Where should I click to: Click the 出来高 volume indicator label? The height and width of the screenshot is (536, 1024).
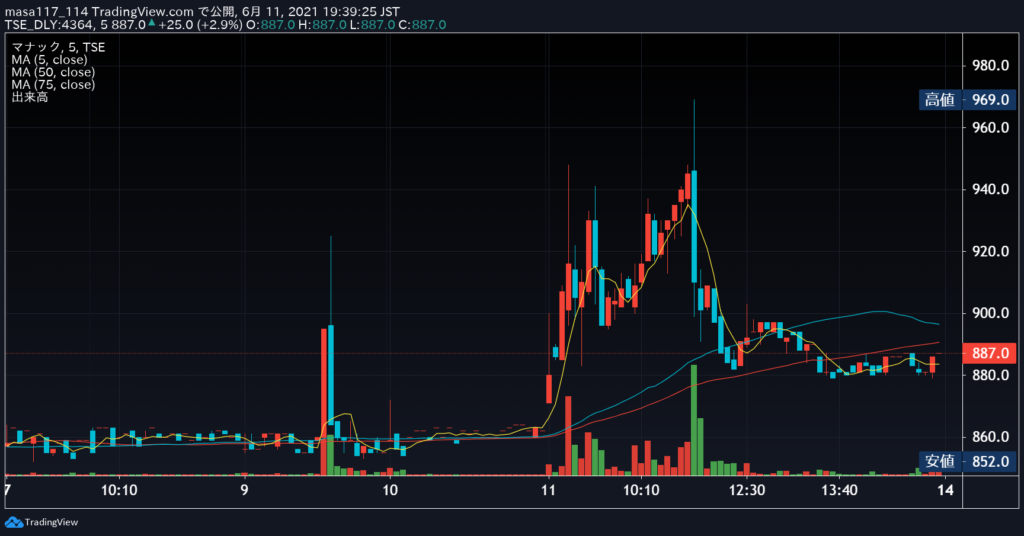(29, 97)
